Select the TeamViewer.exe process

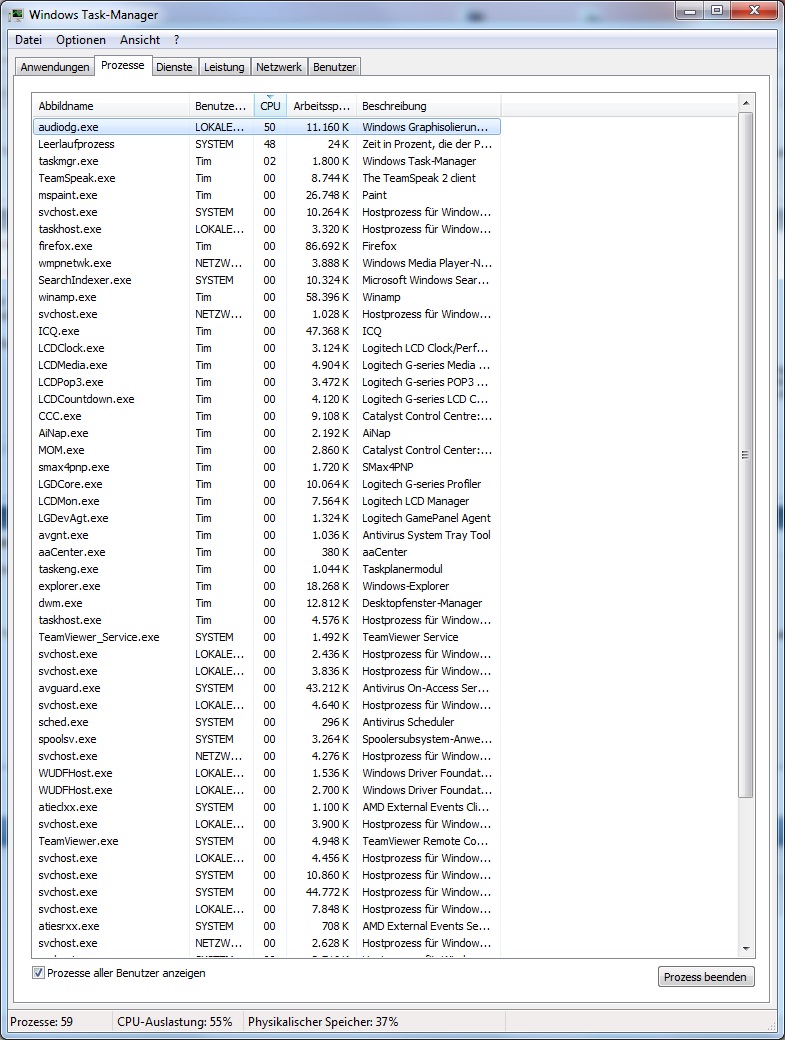pyautogui.click(x=267, y=841)
